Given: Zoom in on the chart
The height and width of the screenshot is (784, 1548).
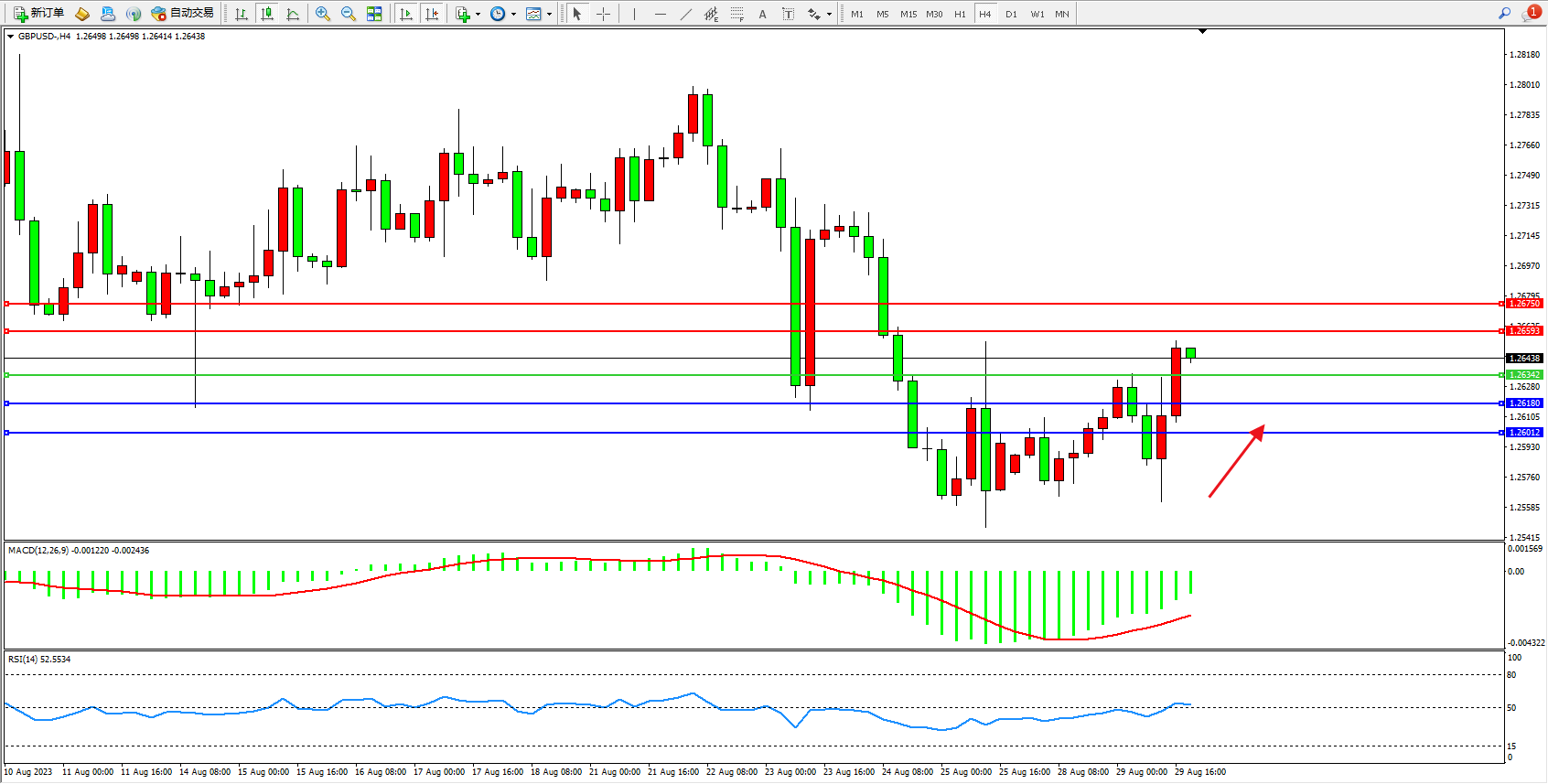Looking at the screenshot, I should click(323, 14).
